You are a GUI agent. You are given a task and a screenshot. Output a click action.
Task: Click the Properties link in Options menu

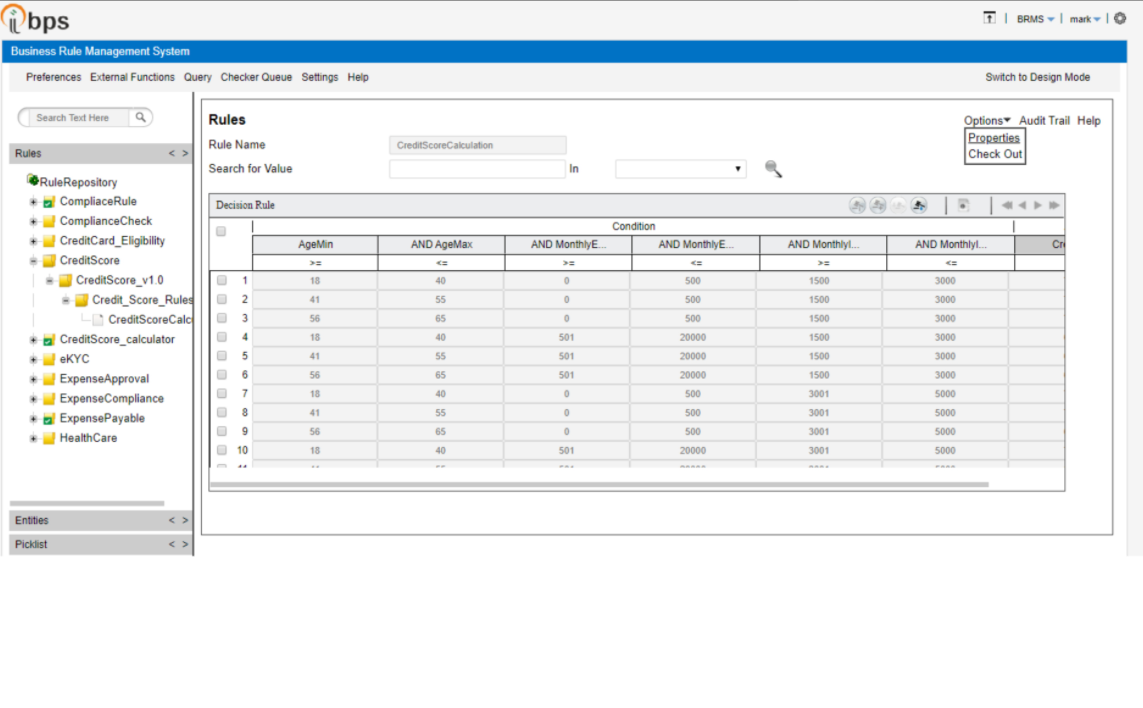pos(994,138)
